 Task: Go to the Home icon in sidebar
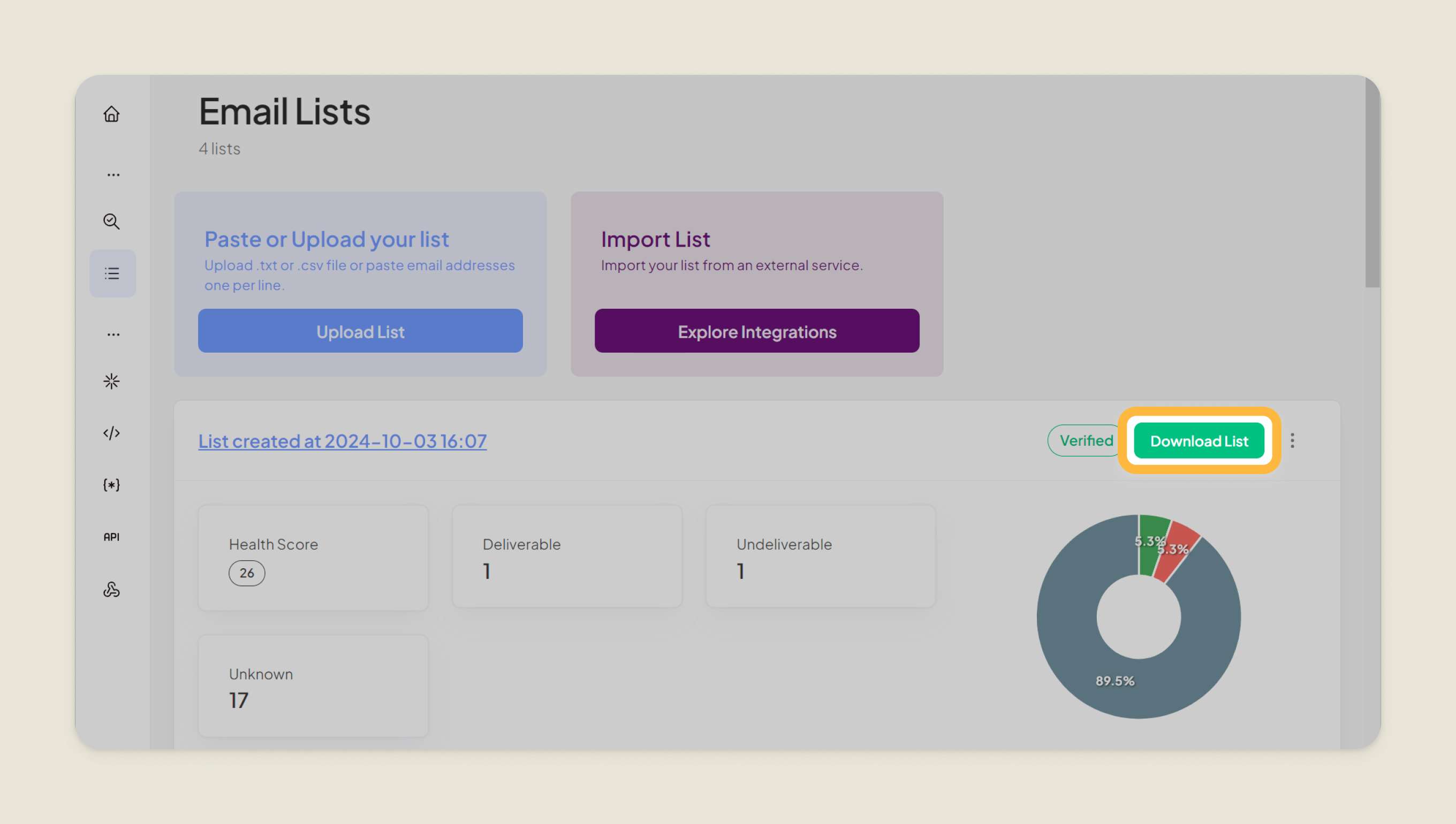coord(111,114)
